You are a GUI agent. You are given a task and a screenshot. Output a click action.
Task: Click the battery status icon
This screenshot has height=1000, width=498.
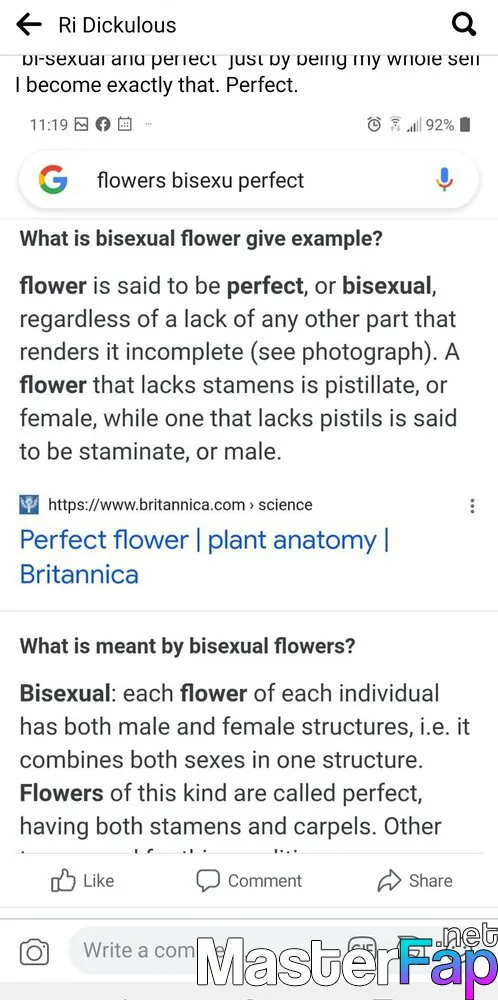click(465, 124)
